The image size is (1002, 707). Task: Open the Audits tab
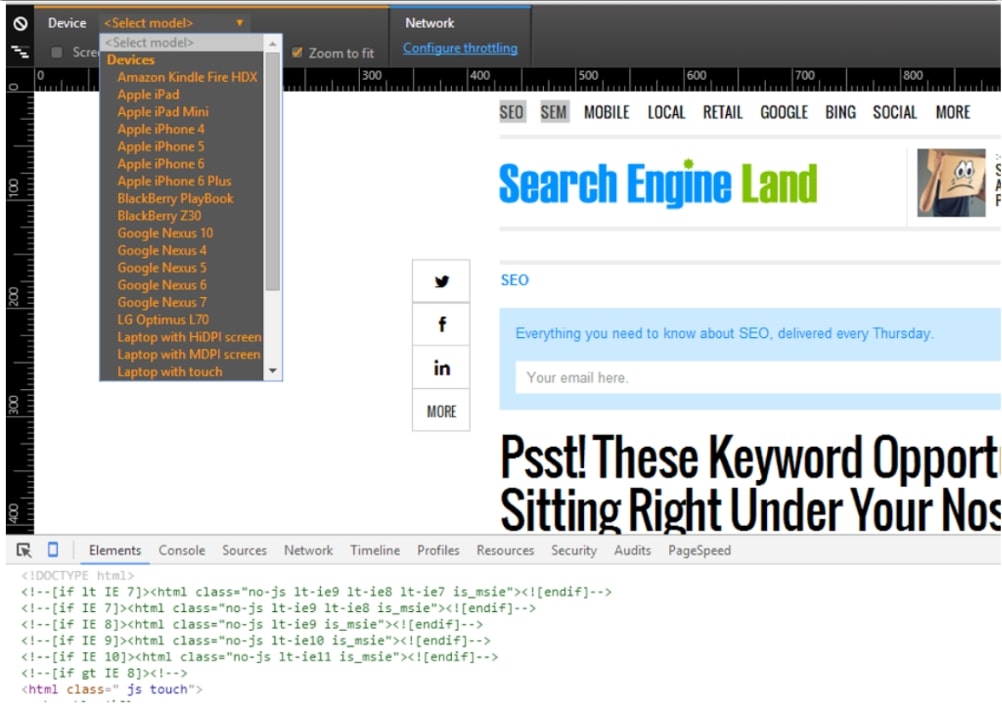(x=632, y=550)
